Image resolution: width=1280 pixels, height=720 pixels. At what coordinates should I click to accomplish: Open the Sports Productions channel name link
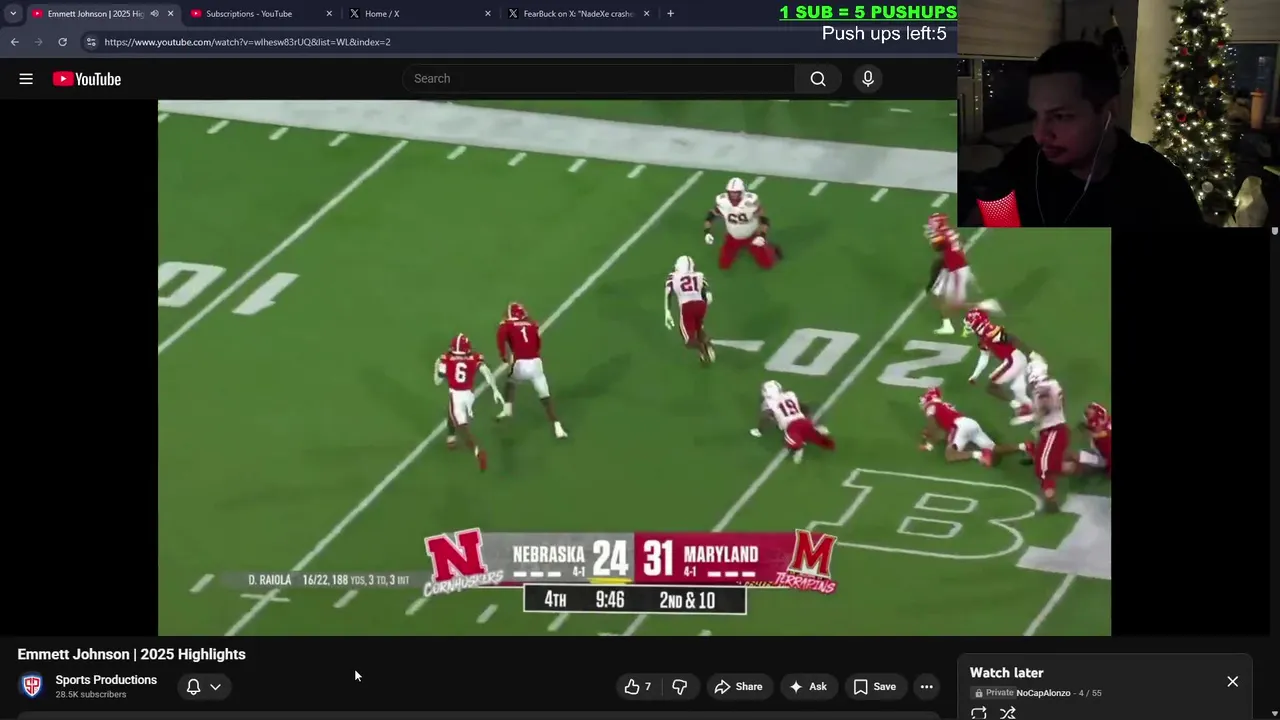[106, 680]
